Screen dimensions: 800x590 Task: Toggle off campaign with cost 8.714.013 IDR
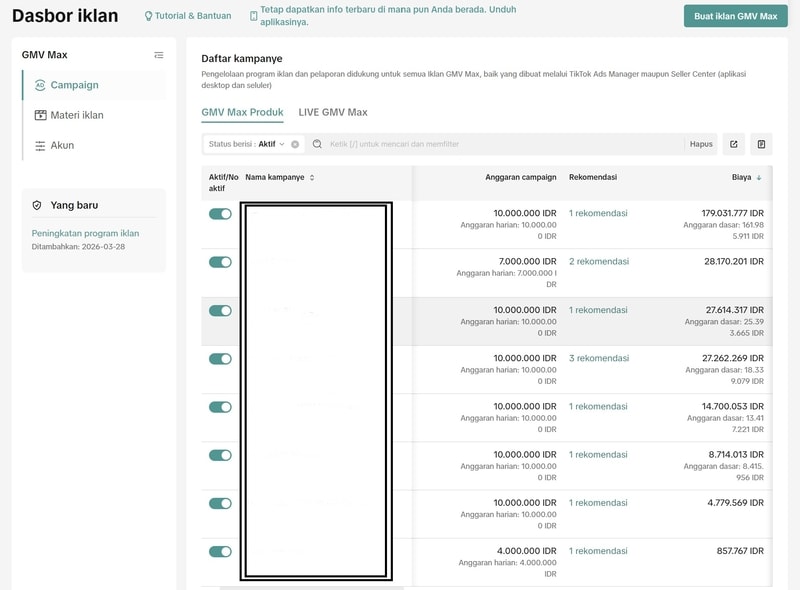click(x=220, y=455)
